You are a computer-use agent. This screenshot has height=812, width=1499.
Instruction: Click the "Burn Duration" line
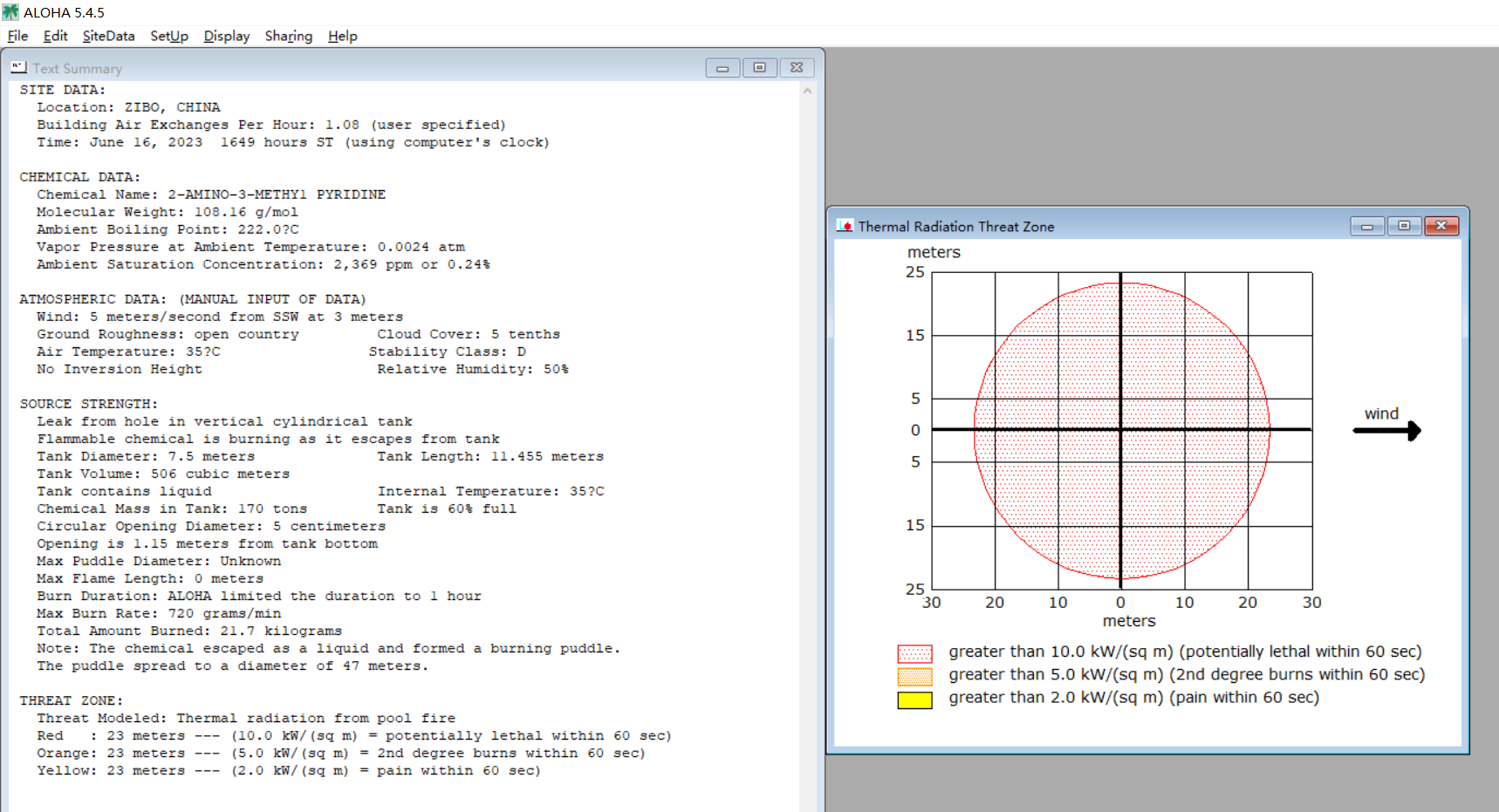(259, 596)
